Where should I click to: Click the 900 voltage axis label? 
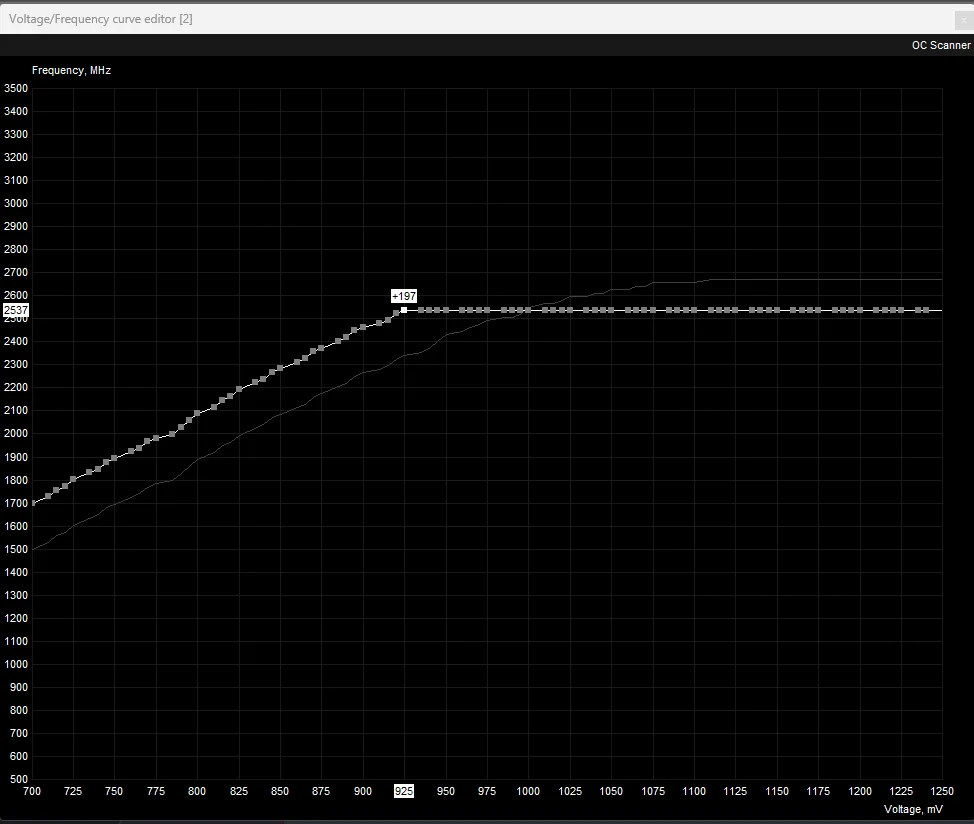tap(363, 791)
